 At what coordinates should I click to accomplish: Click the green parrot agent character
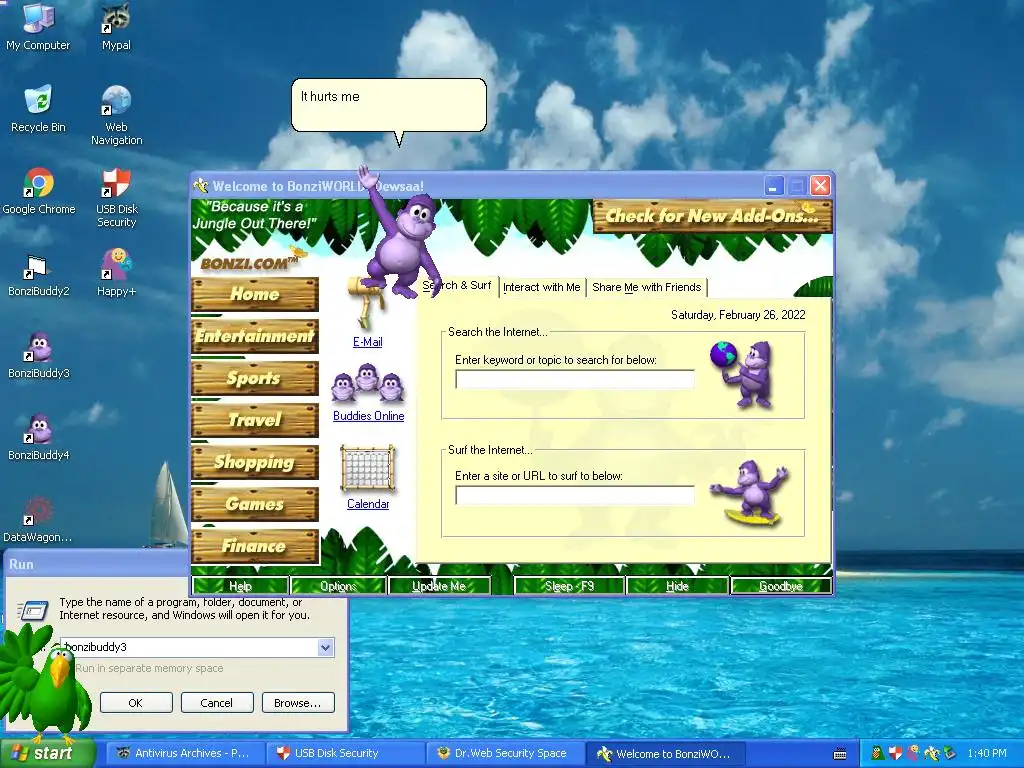tap(46, 686)
